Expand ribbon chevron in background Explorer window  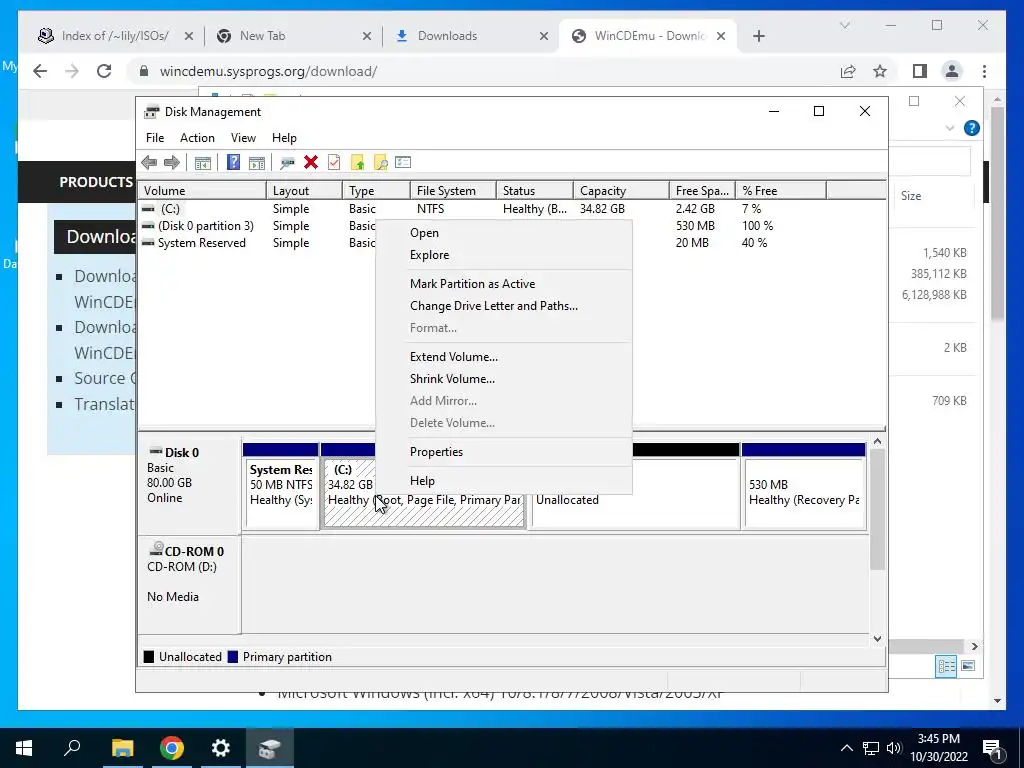(950, 128)
